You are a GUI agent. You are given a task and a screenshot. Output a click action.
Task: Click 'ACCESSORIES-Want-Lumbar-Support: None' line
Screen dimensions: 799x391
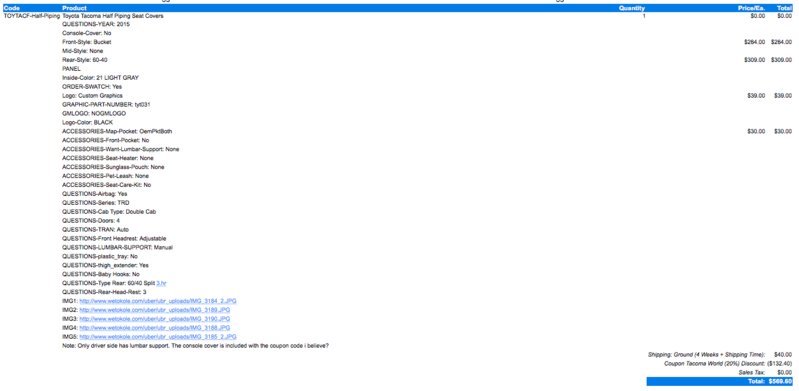point(120,149)
